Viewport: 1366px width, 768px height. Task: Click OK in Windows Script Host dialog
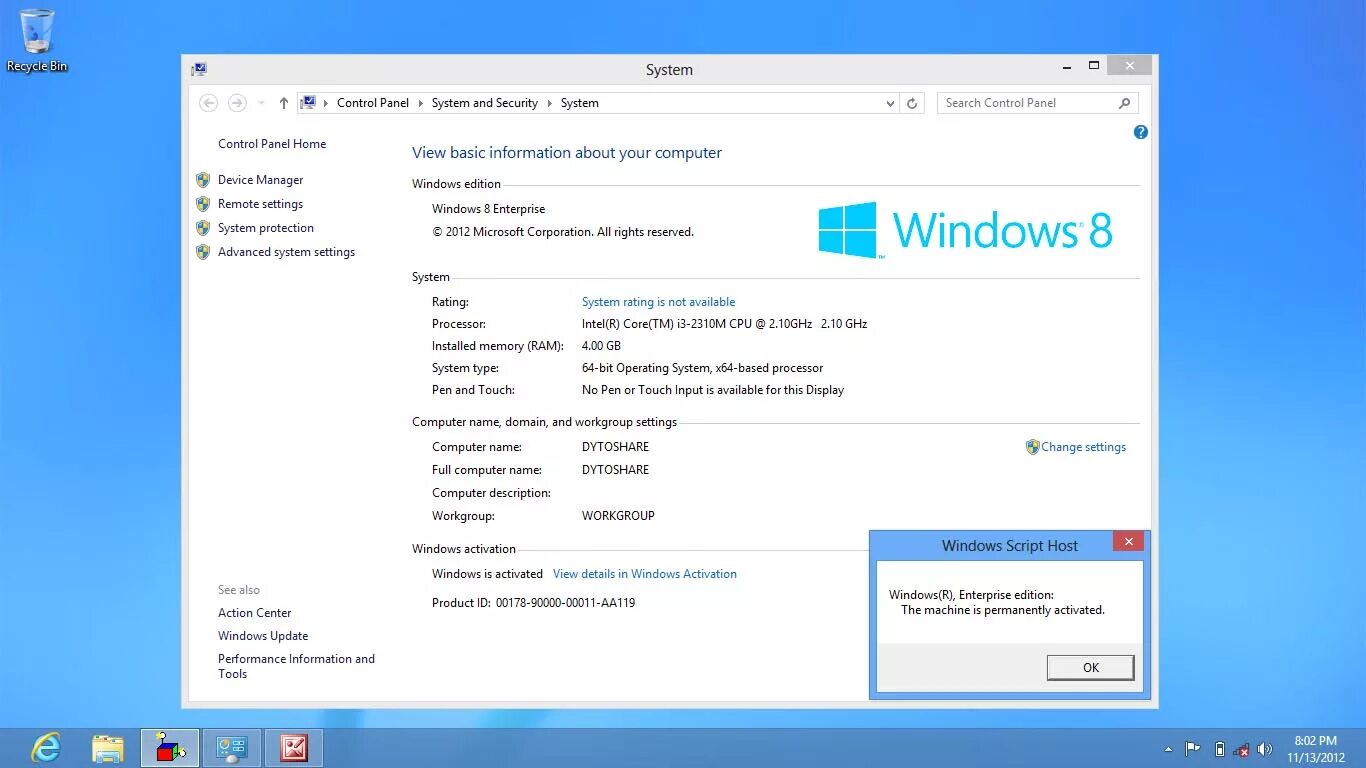pos(1091,668)
